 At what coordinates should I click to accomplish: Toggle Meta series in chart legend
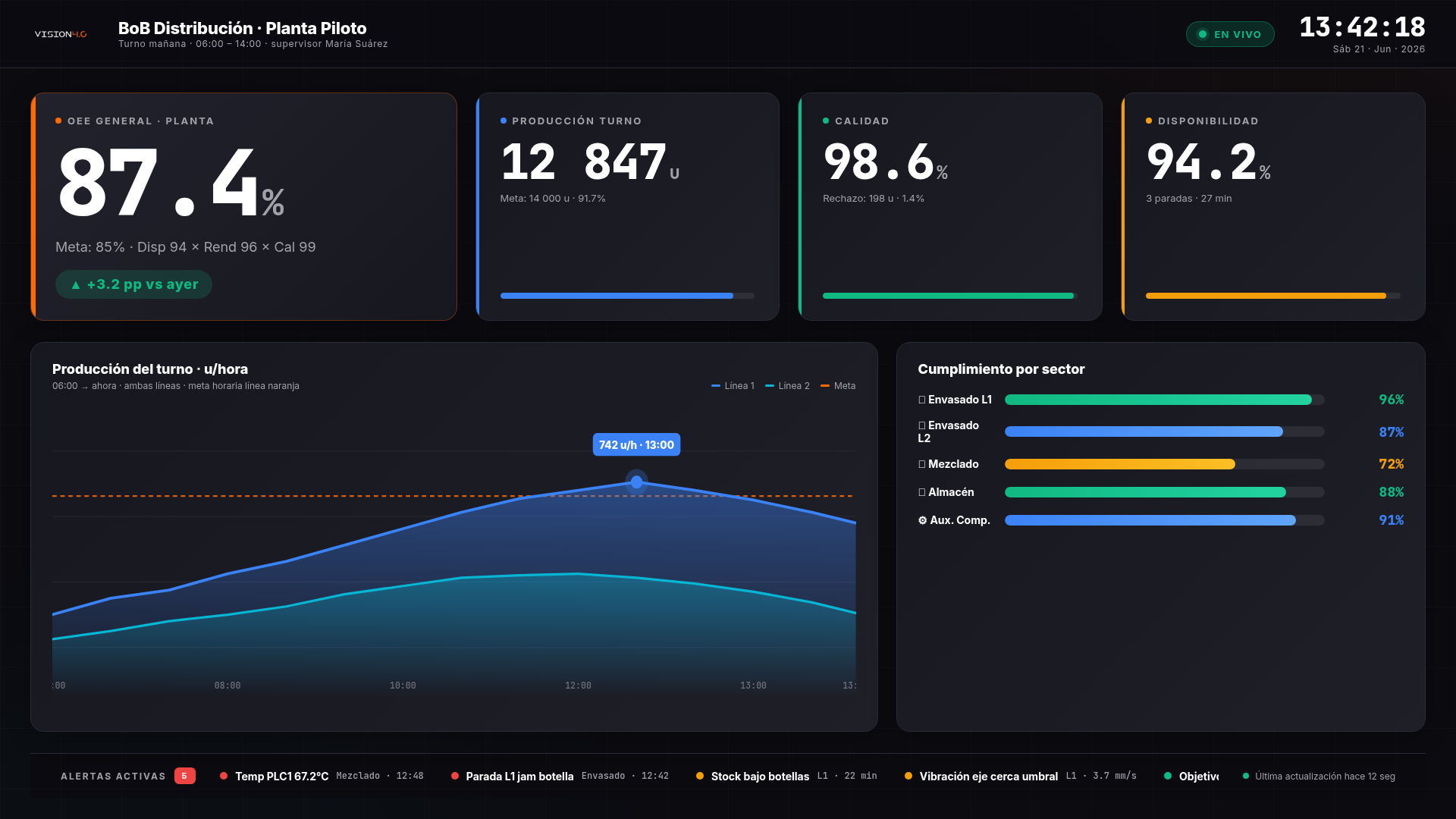pyautogui.click(x=838, y=386)
